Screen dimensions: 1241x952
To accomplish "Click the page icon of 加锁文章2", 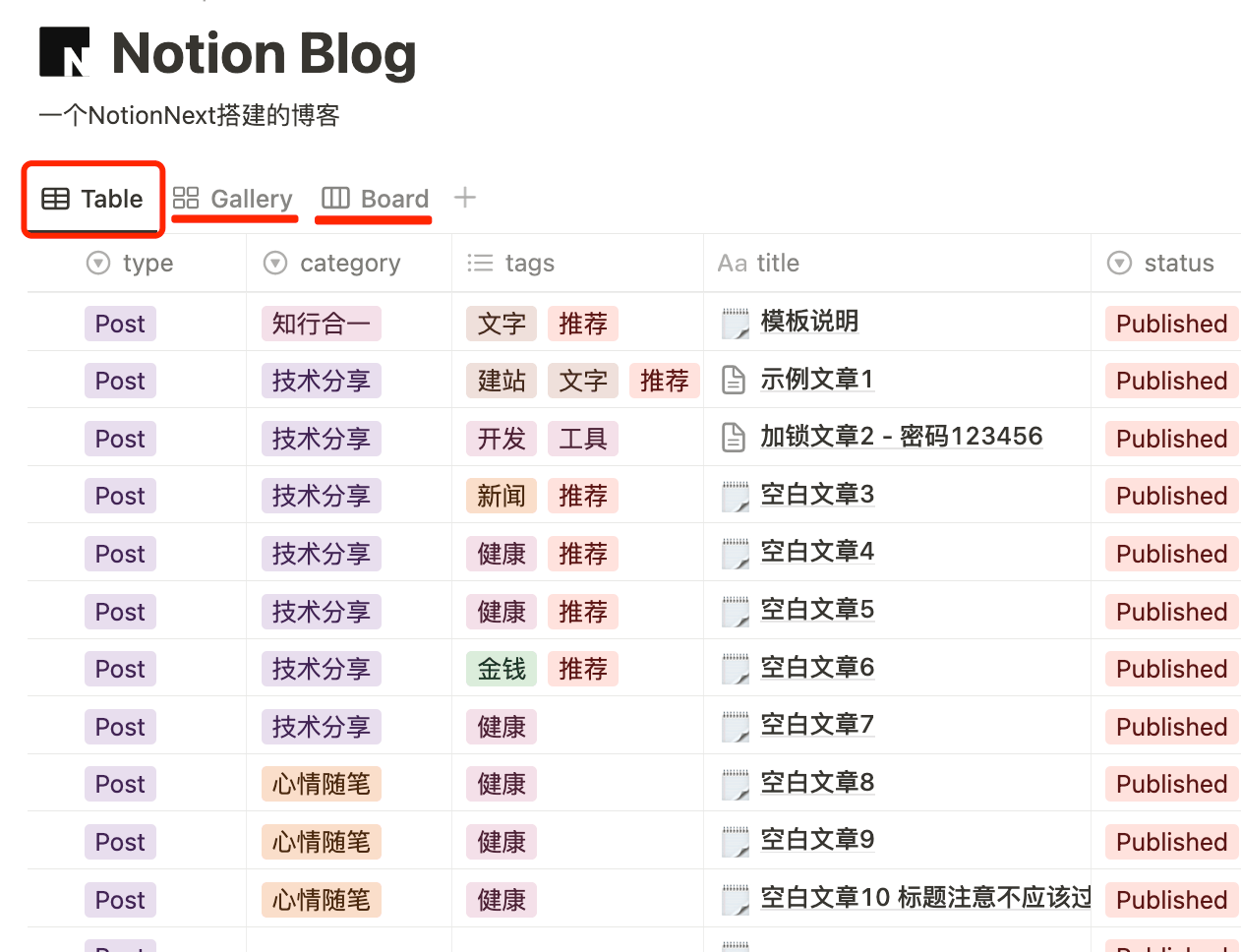I will point(734,438).
